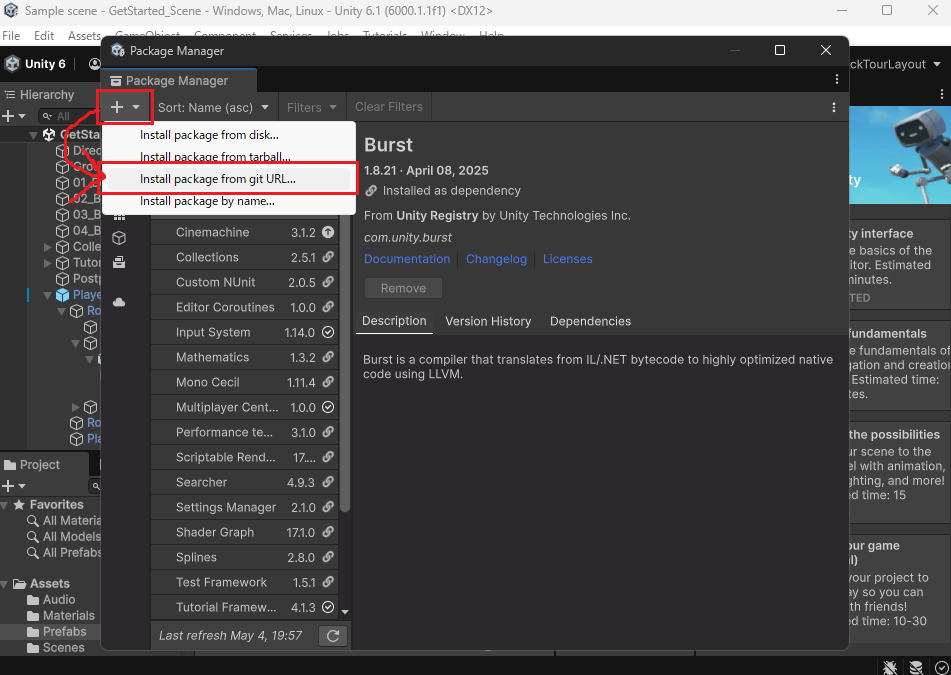Select Install package from git URL
The height and width of the screenshot is (675, 951).
218,179
